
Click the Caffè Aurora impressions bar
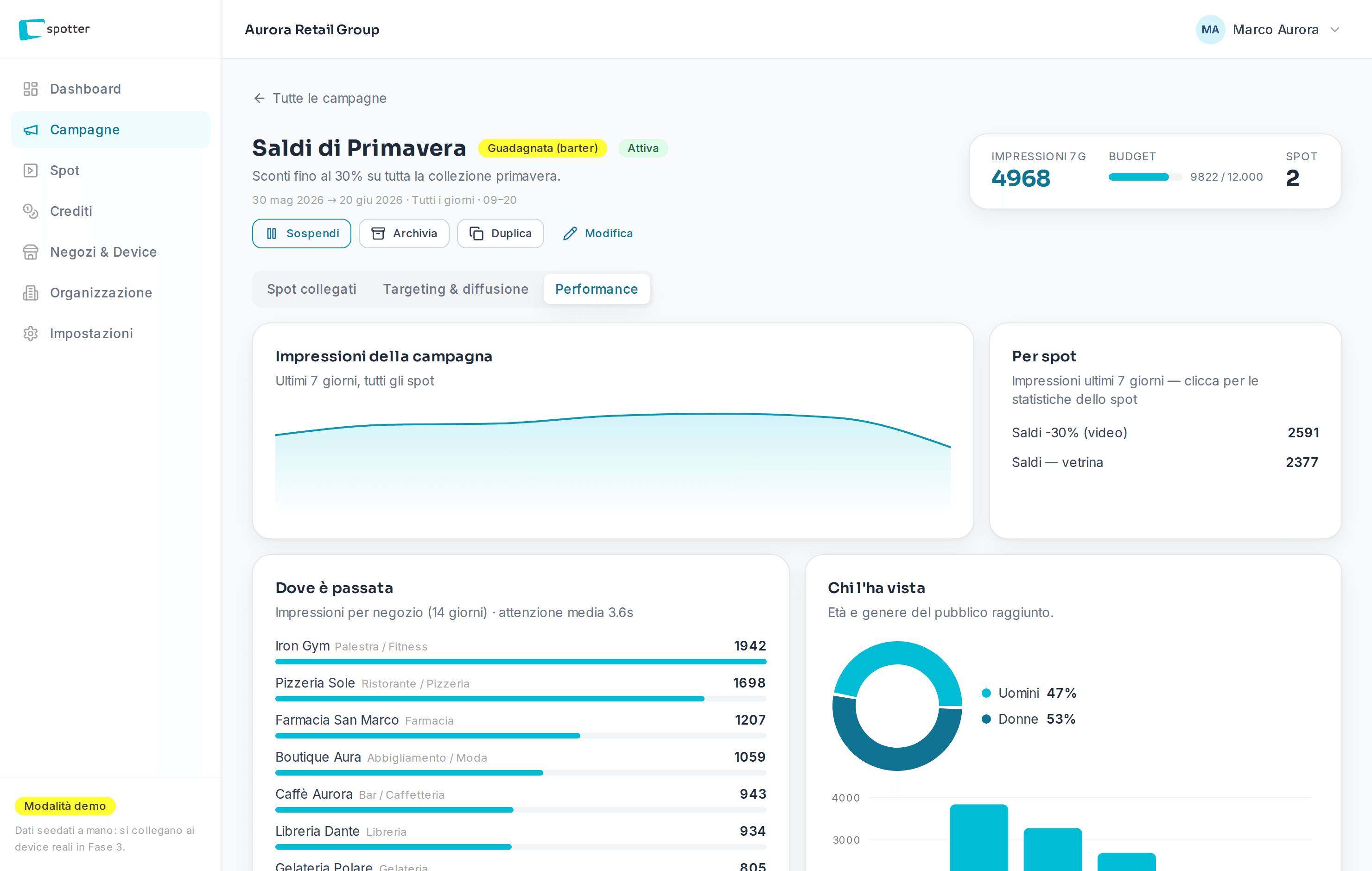(521, 810)
